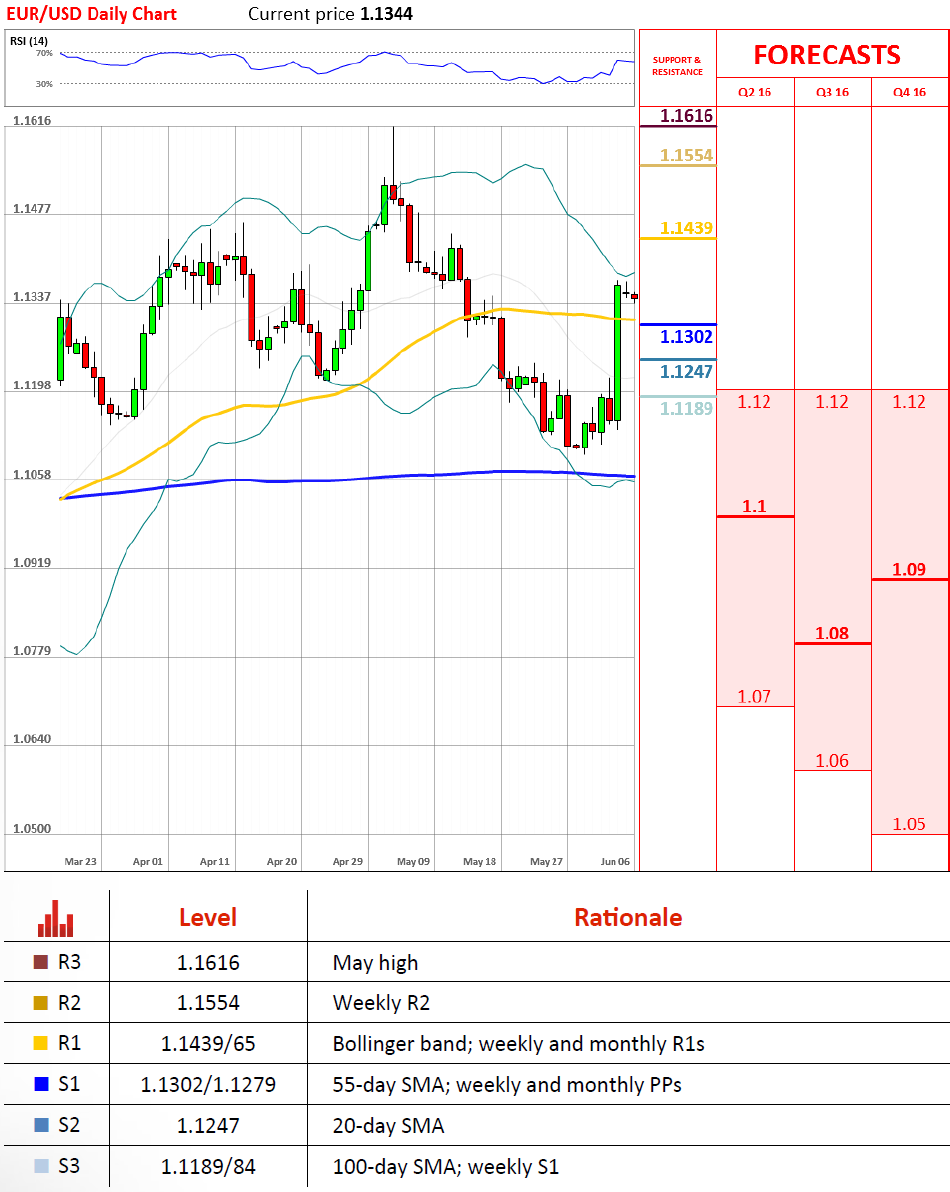The image size is (950, 1192).
Task: Click the 'Rationale' table column header
Action: point(629,918)
